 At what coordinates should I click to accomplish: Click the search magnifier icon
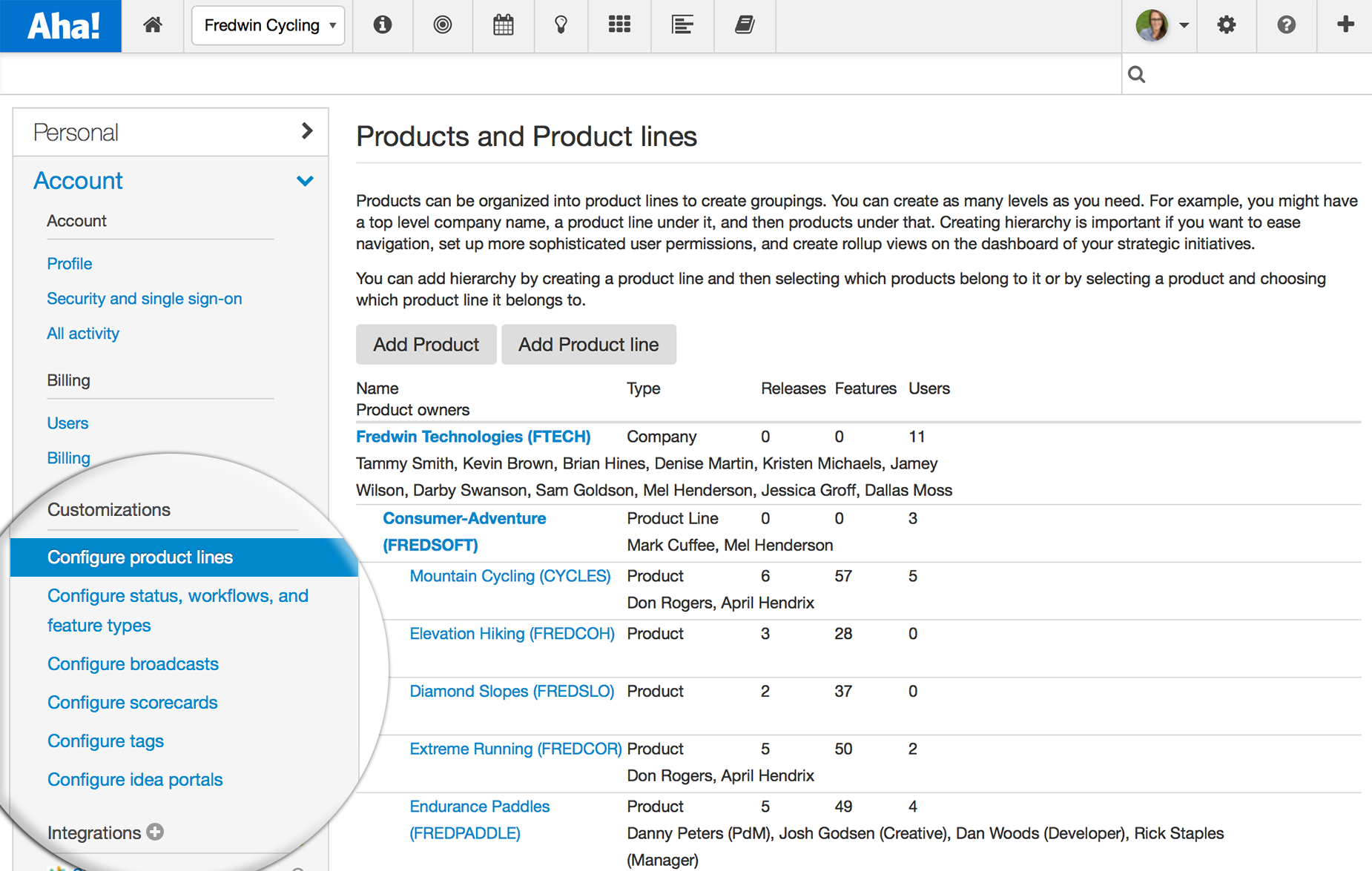(1136, 73)
